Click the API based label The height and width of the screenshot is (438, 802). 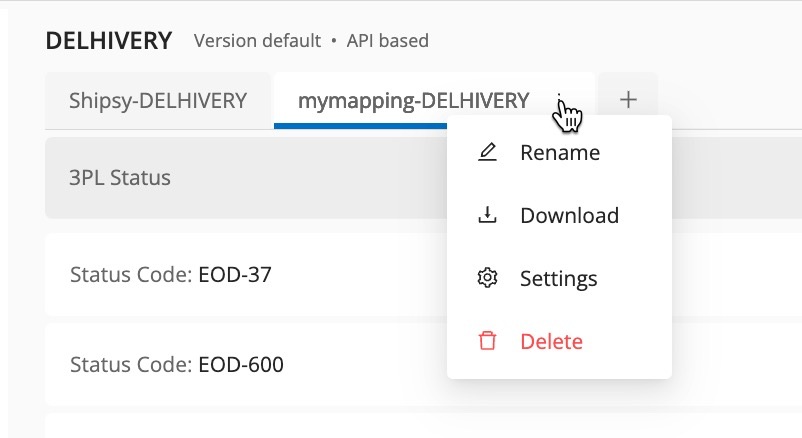(x=388, y=42)
